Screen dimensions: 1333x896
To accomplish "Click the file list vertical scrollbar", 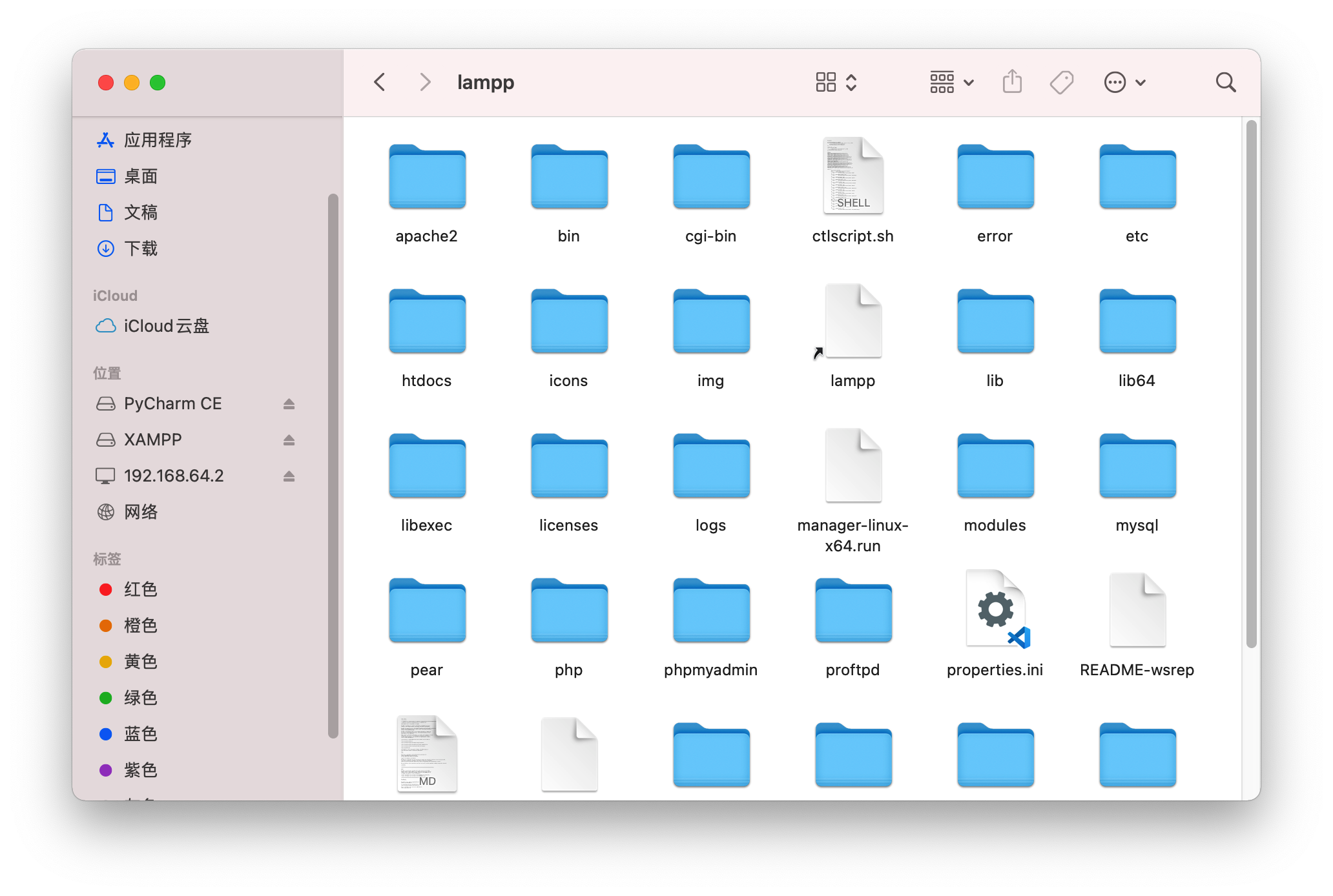I will (x=1251, y=384).
